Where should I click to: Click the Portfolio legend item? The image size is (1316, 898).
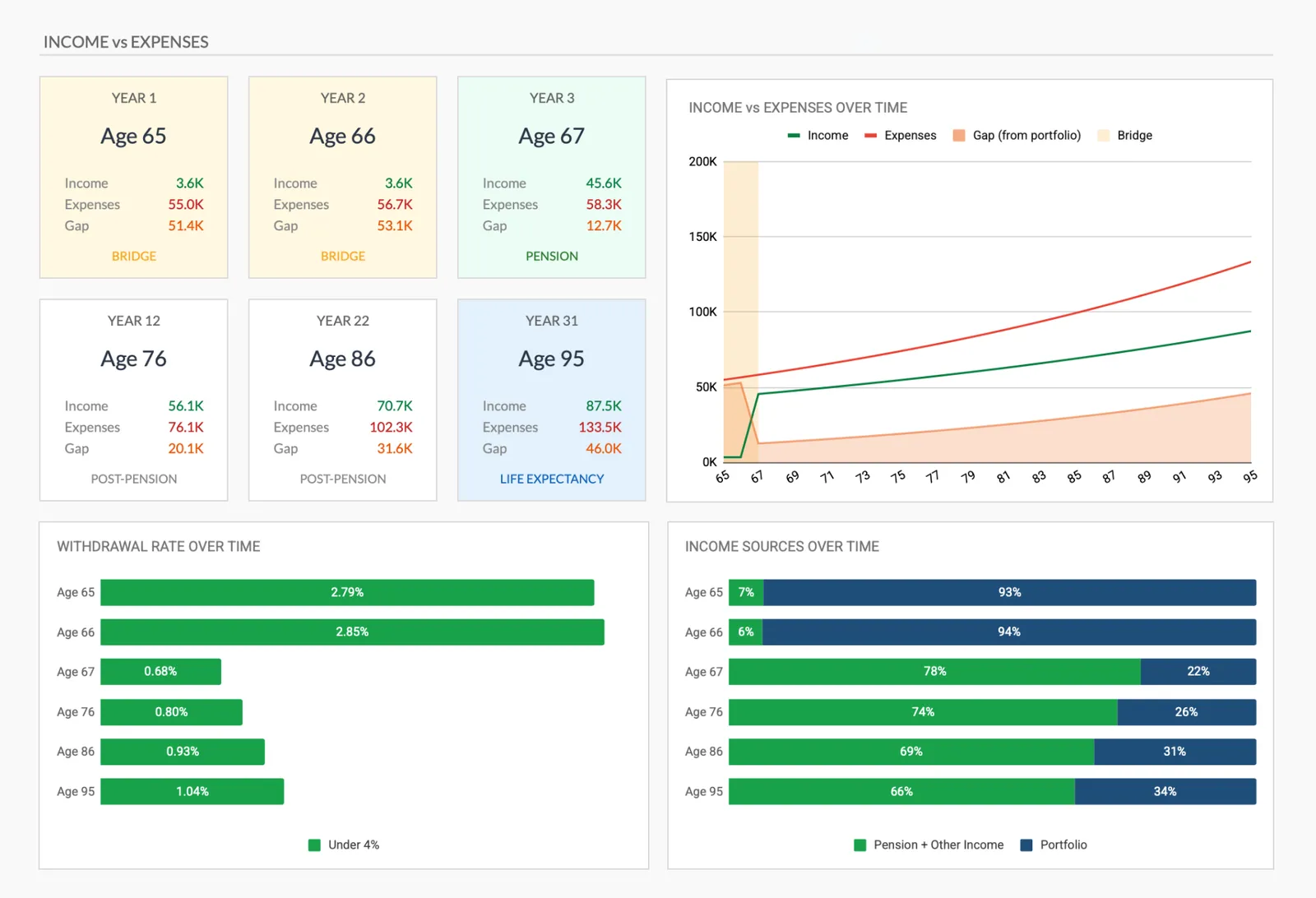click(x=1054, y=845)
